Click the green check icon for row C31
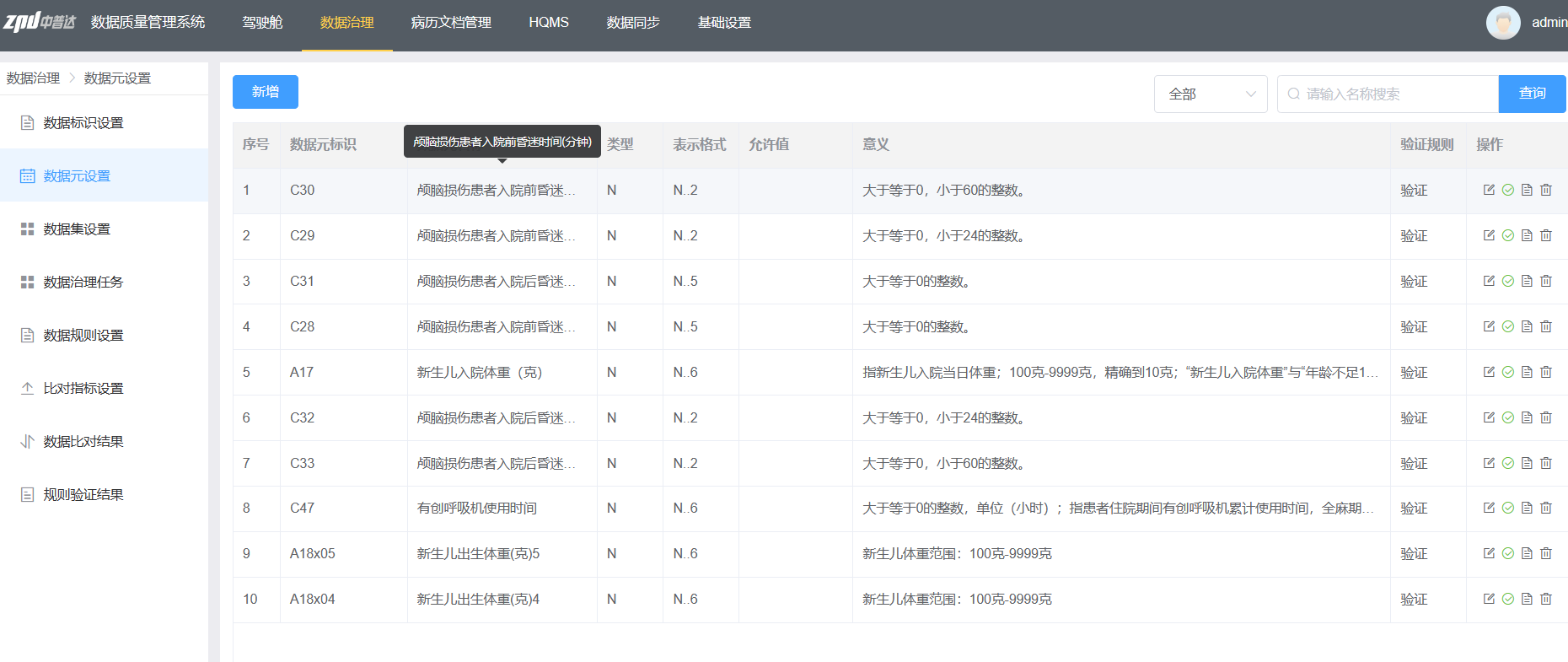Screen dimensions: 1568x662 1508,281
